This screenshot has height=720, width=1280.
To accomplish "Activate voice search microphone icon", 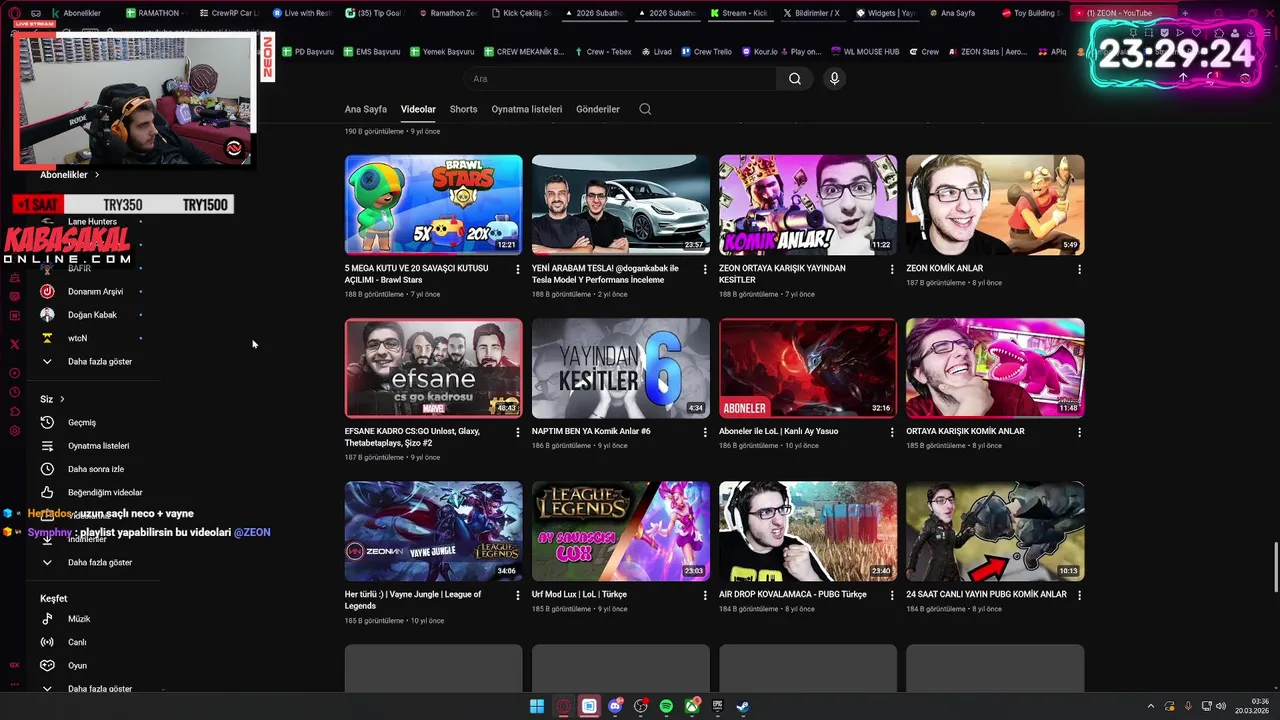I will coord(834,79).
